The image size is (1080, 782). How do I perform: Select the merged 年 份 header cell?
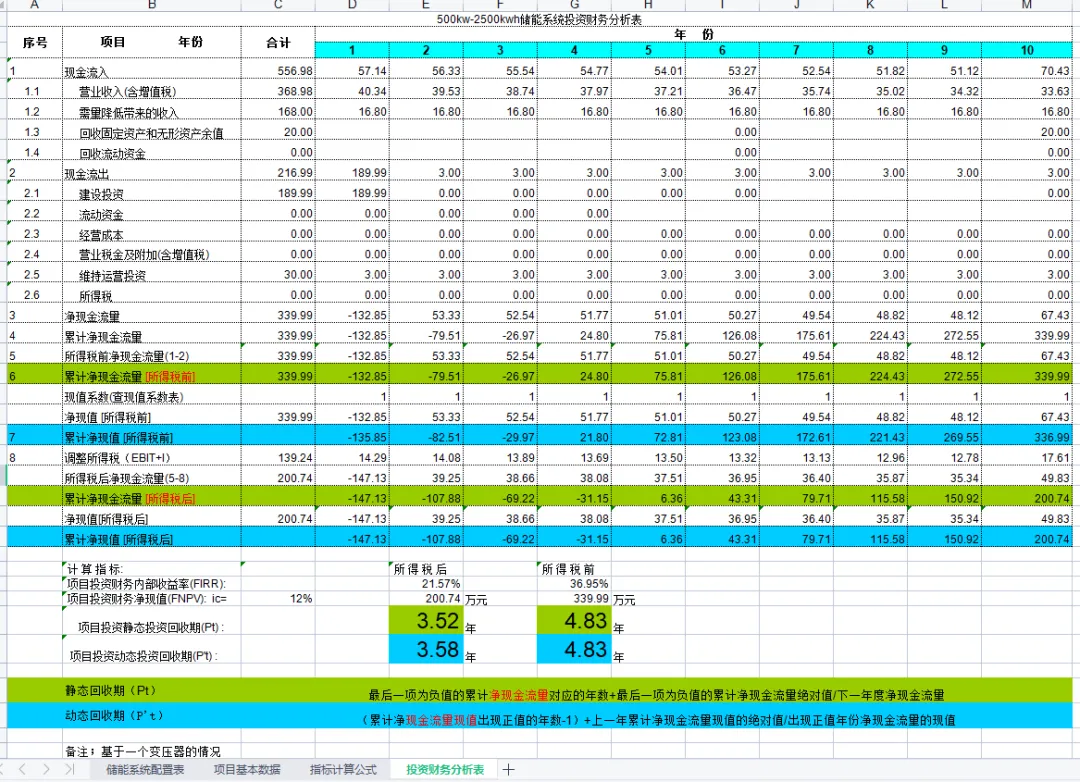[694, 34]
